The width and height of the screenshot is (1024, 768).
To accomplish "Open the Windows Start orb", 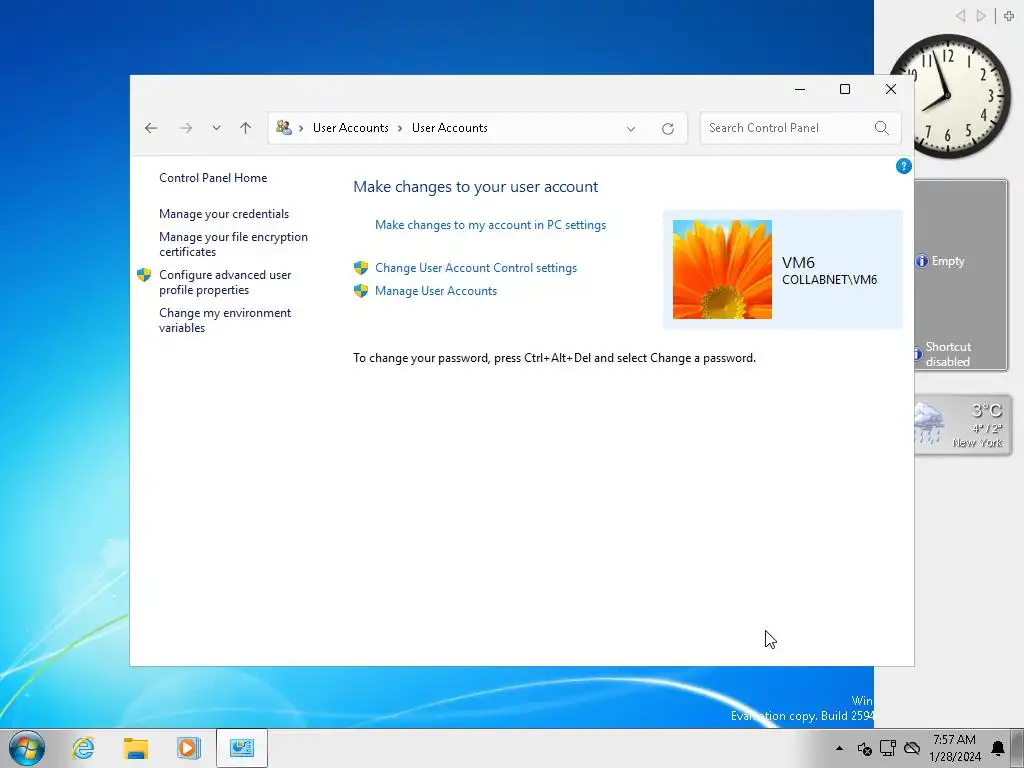I will (27, 748).
